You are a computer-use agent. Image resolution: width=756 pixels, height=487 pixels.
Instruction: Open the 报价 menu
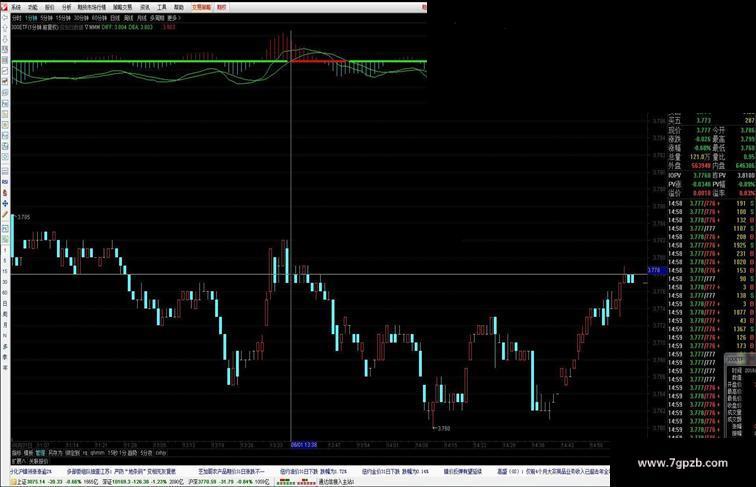pyautogui.click(x=50, y=7)
